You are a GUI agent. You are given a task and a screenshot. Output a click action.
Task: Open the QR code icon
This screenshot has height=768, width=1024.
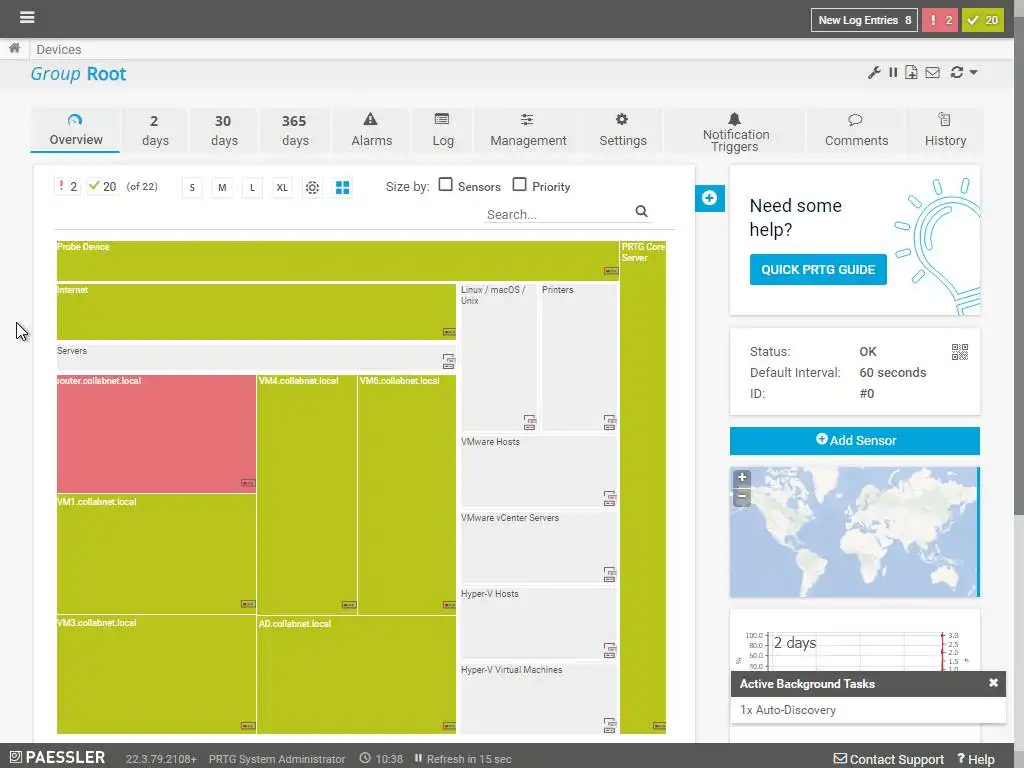[x=959, y=352]
